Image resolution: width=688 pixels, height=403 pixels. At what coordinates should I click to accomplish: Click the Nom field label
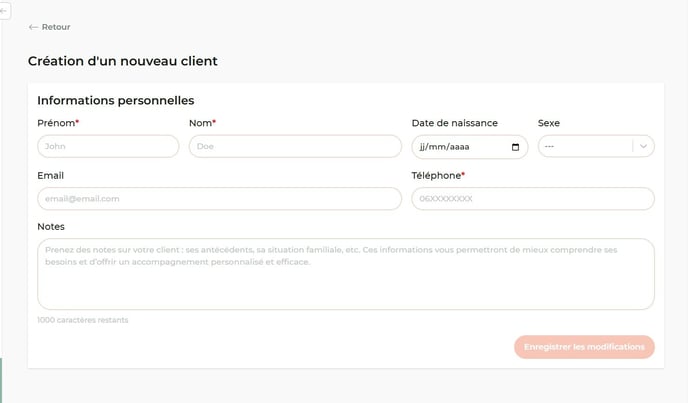201,123
